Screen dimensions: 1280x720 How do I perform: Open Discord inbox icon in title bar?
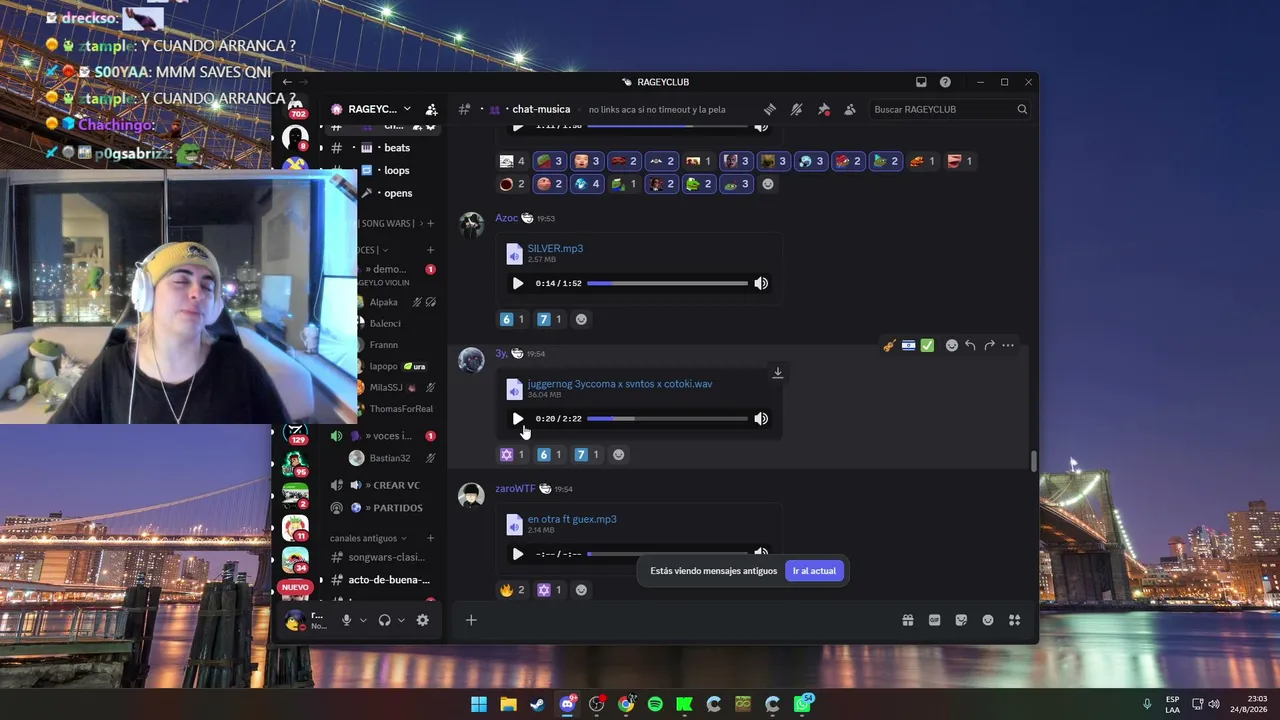[x=921, y=82]
